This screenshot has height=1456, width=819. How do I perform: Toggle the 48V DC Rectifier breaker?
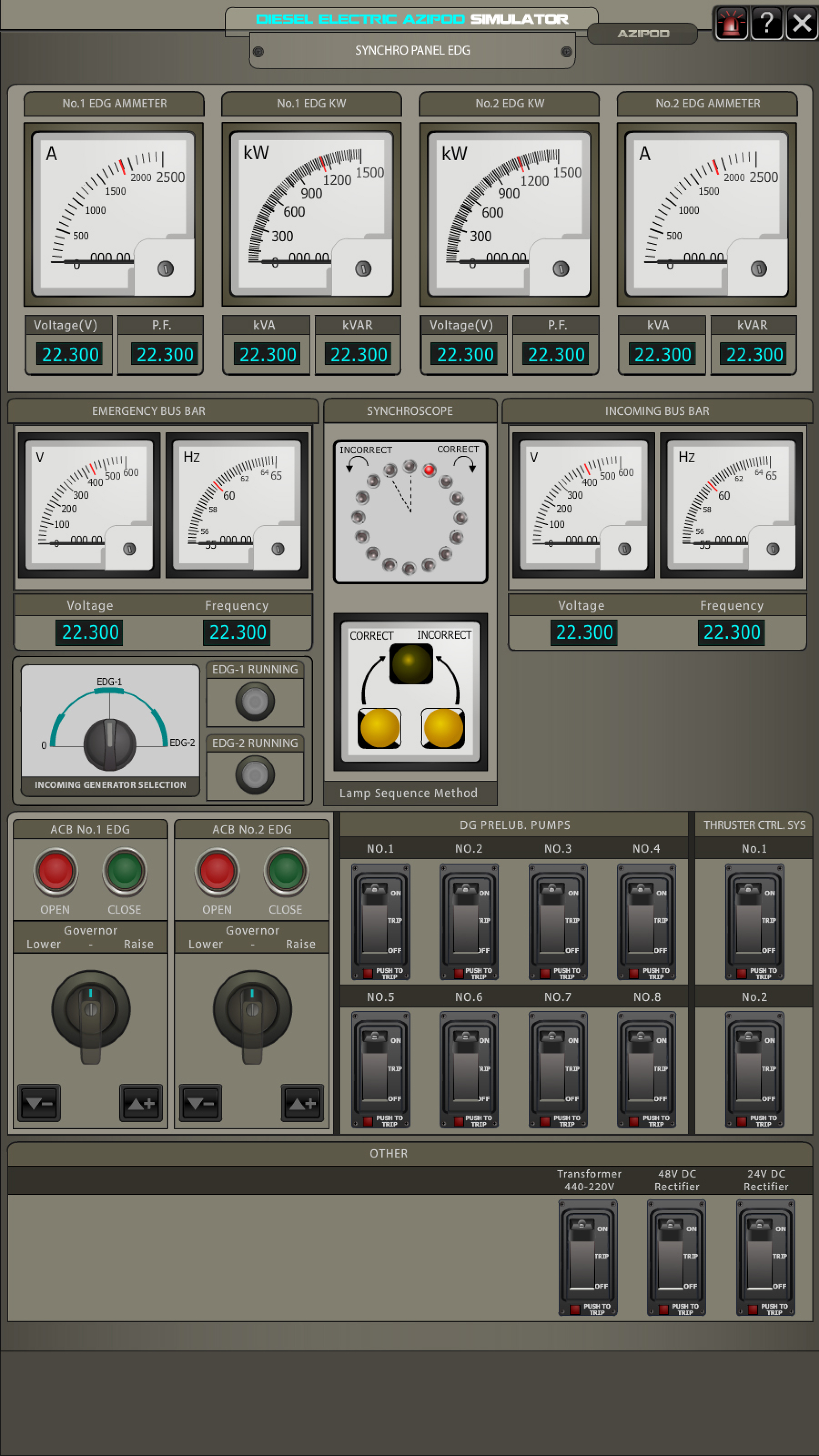coord(676,1257)
